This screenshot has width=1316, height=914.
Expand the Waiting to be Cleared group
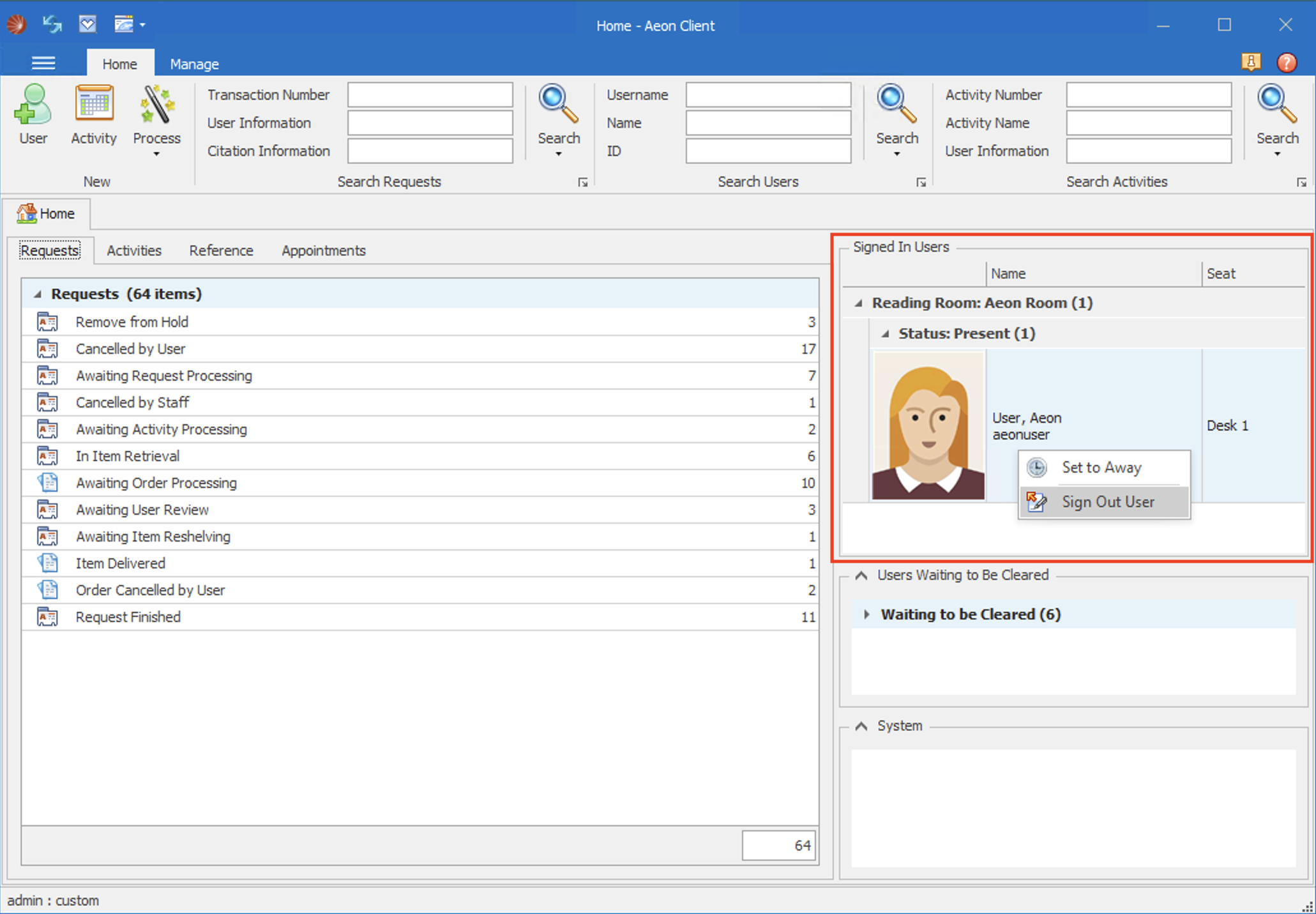click(866, 614)
